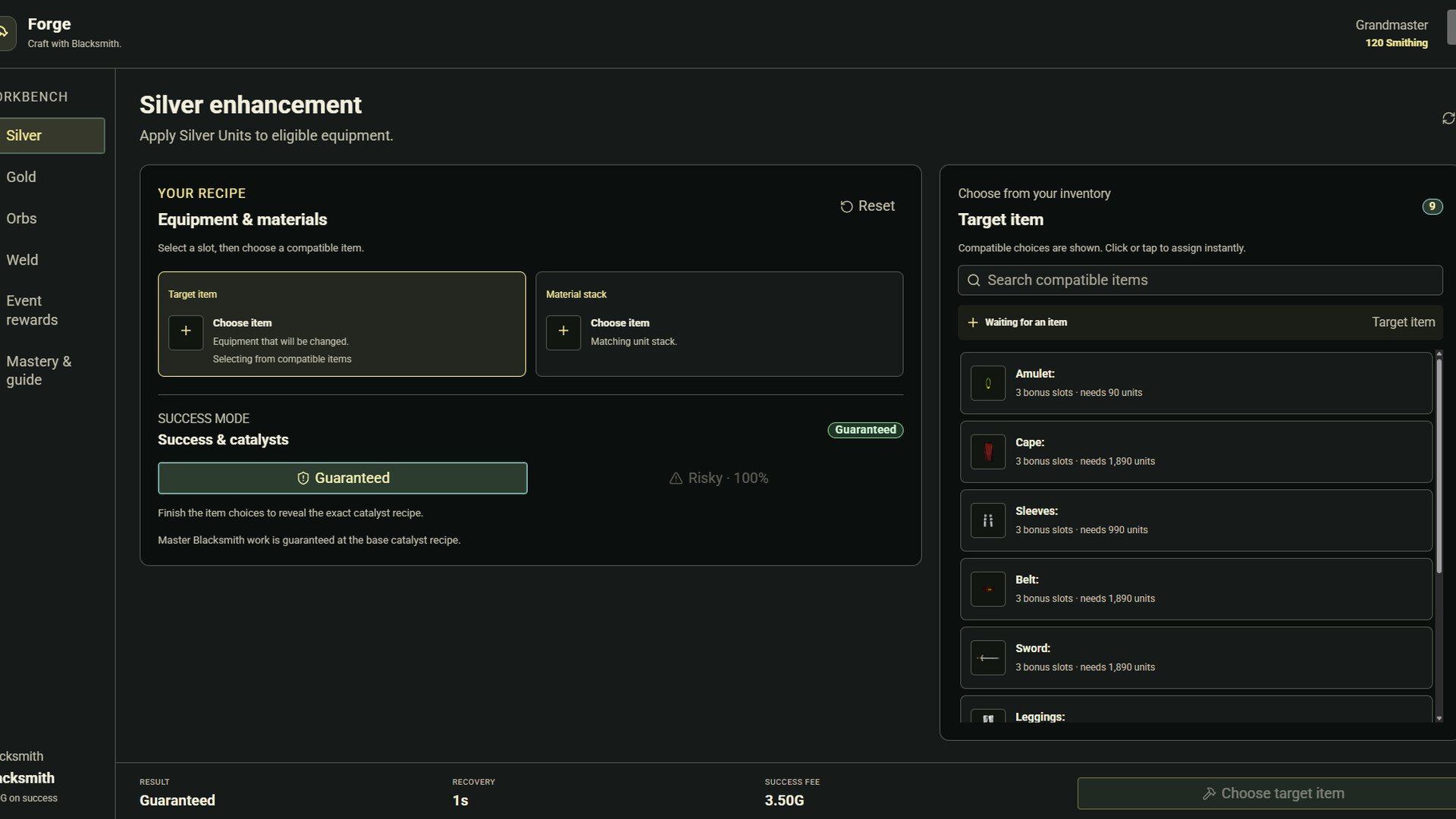Click the Sleeves item icon

click(988, 520)
